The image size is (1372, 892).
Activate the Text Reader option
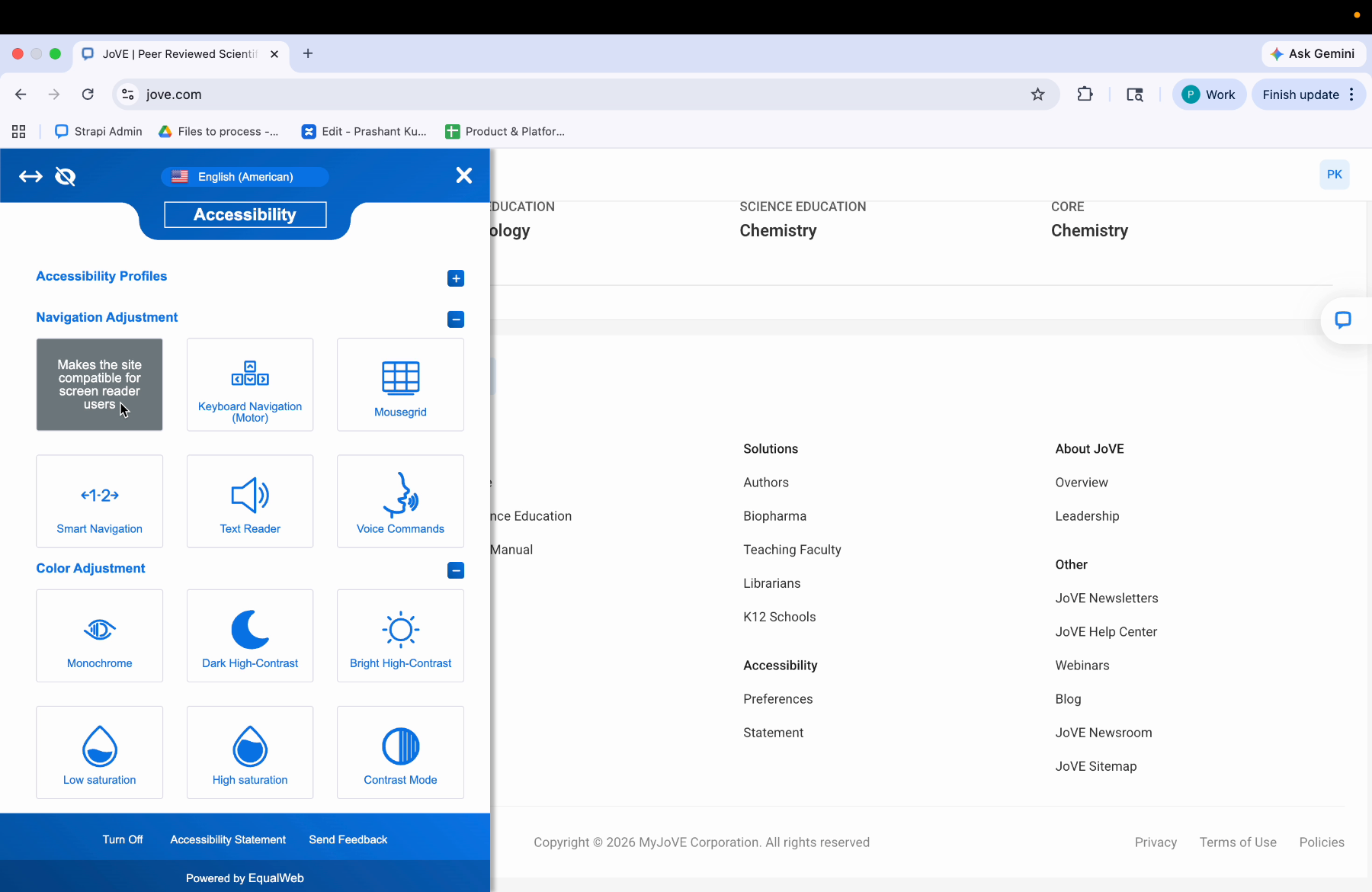pyautogui.click(x=250, y=501)
